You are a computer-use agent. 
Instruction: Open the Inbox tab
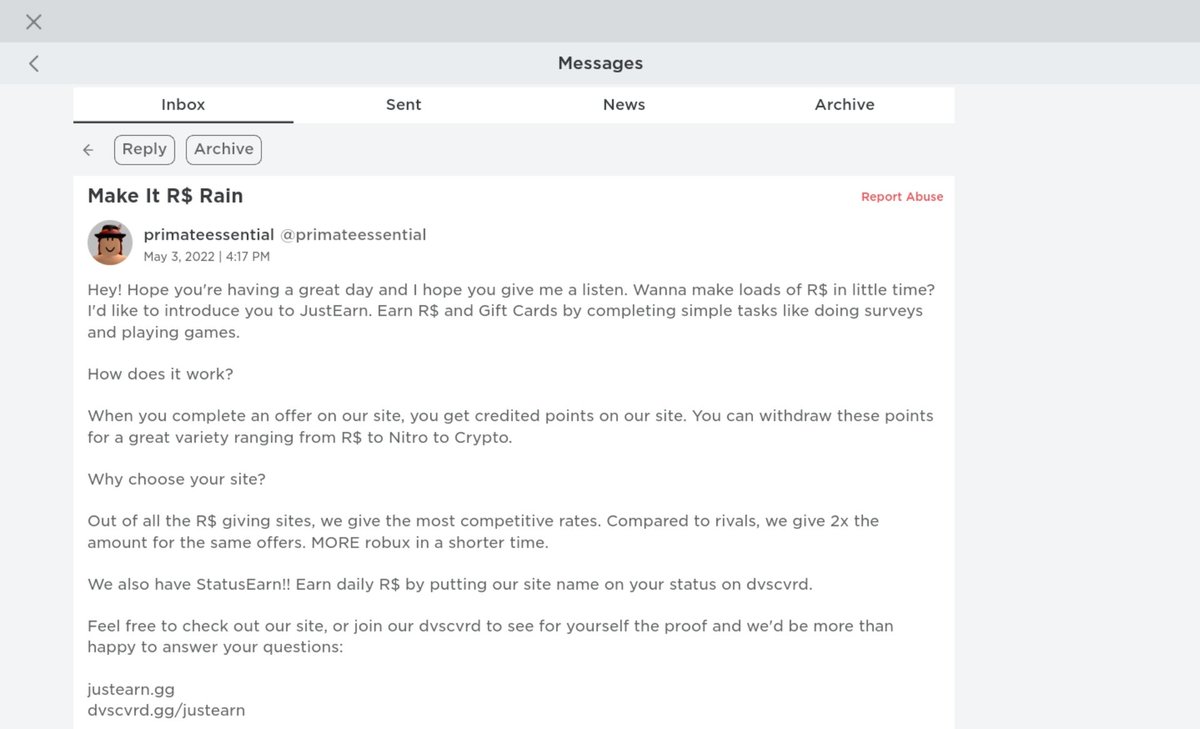point(183,105)
